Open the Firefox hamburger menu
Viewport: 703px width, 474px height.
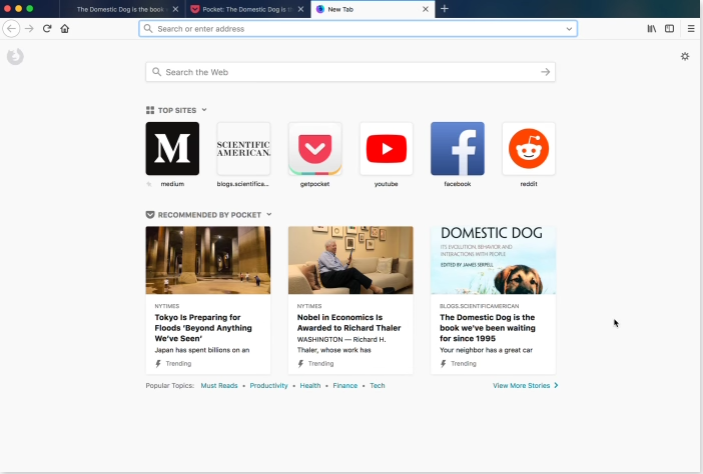[x=690, y=29]
